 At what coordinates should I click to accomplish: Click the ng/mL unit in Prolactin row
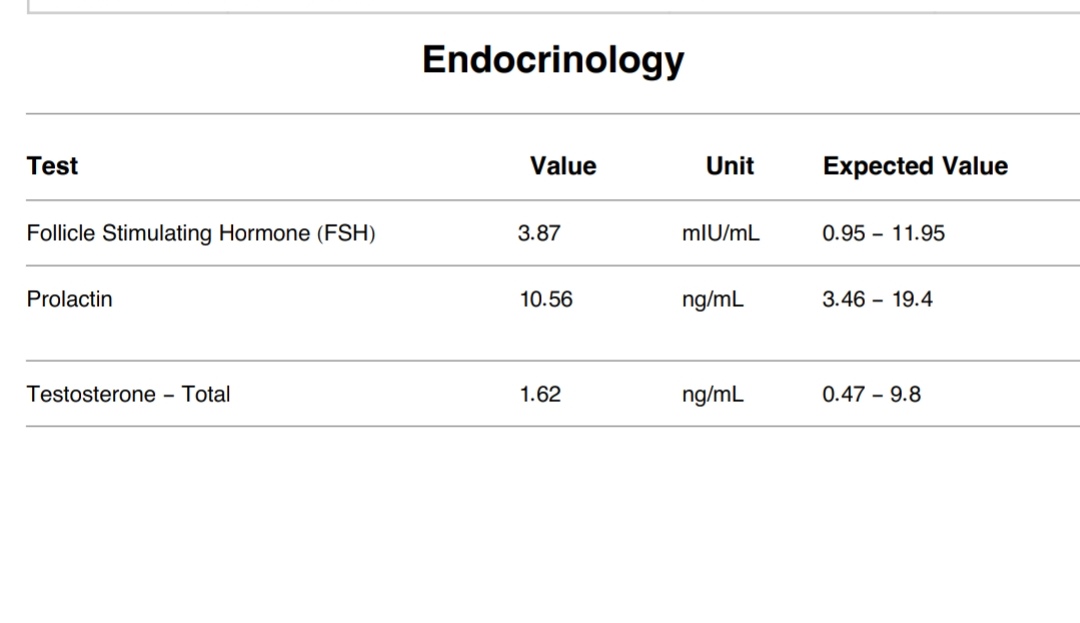point(713,300)
